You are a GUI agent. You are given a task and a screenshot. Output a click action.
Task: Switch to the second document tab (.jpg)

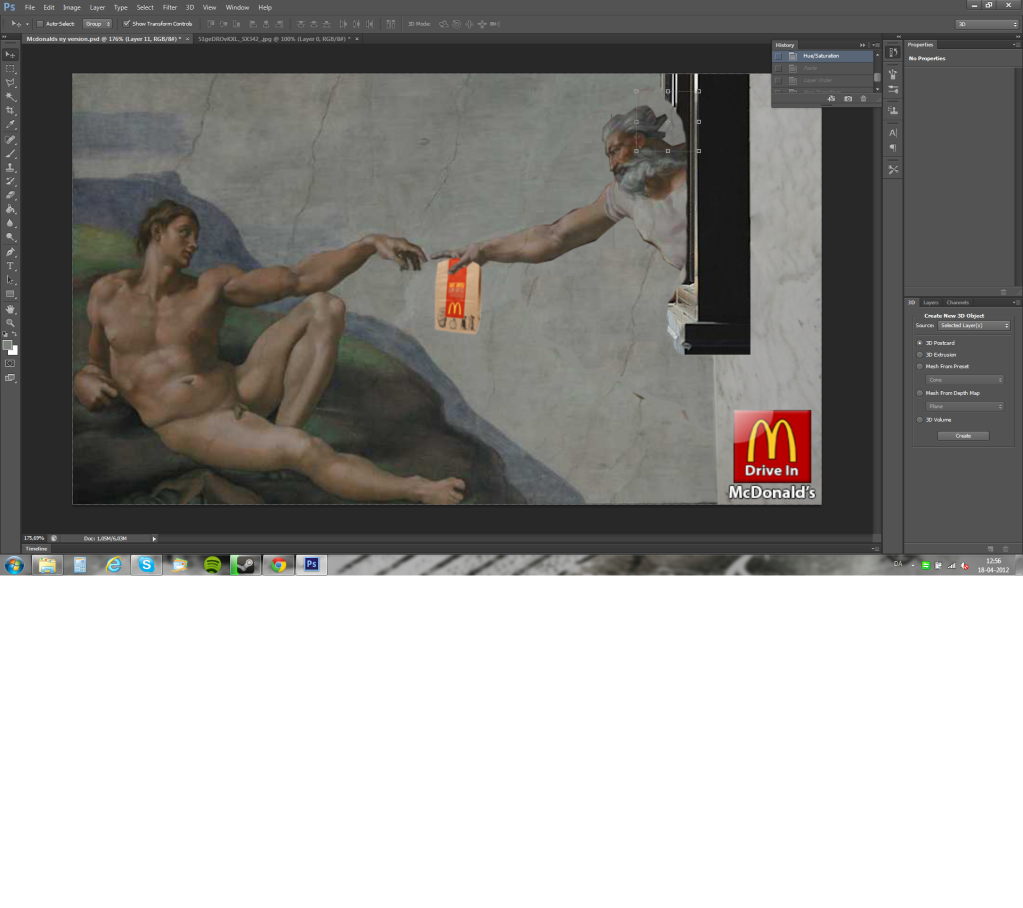click(x=274, y=39)
